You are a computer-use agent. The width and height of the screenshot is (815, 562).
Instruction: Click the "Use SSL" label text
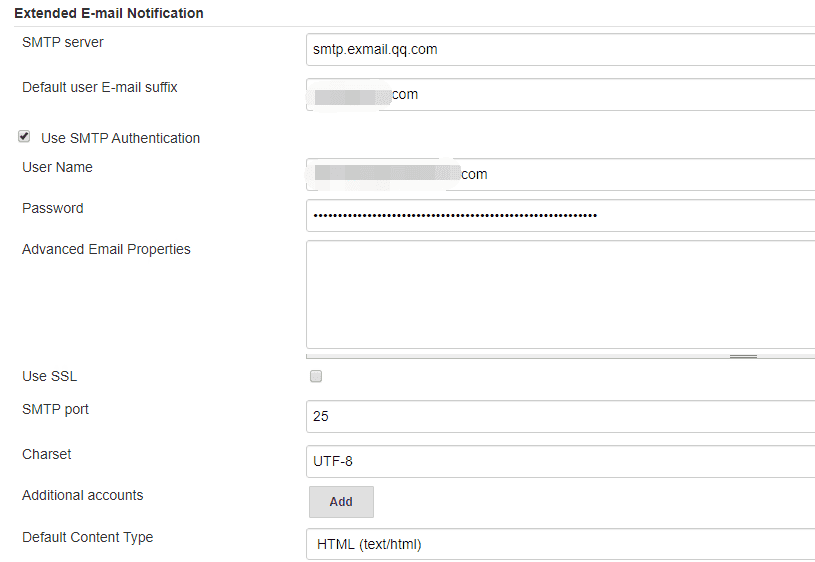coord(50,376)
